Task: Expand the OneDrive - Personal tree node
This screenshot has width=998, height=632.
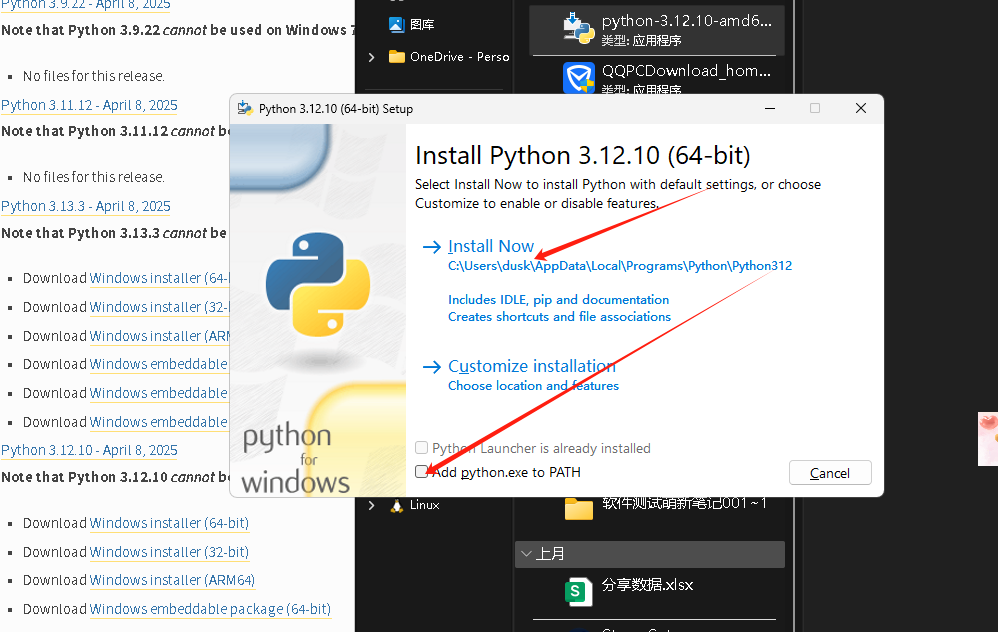Action: pos(372,57)
